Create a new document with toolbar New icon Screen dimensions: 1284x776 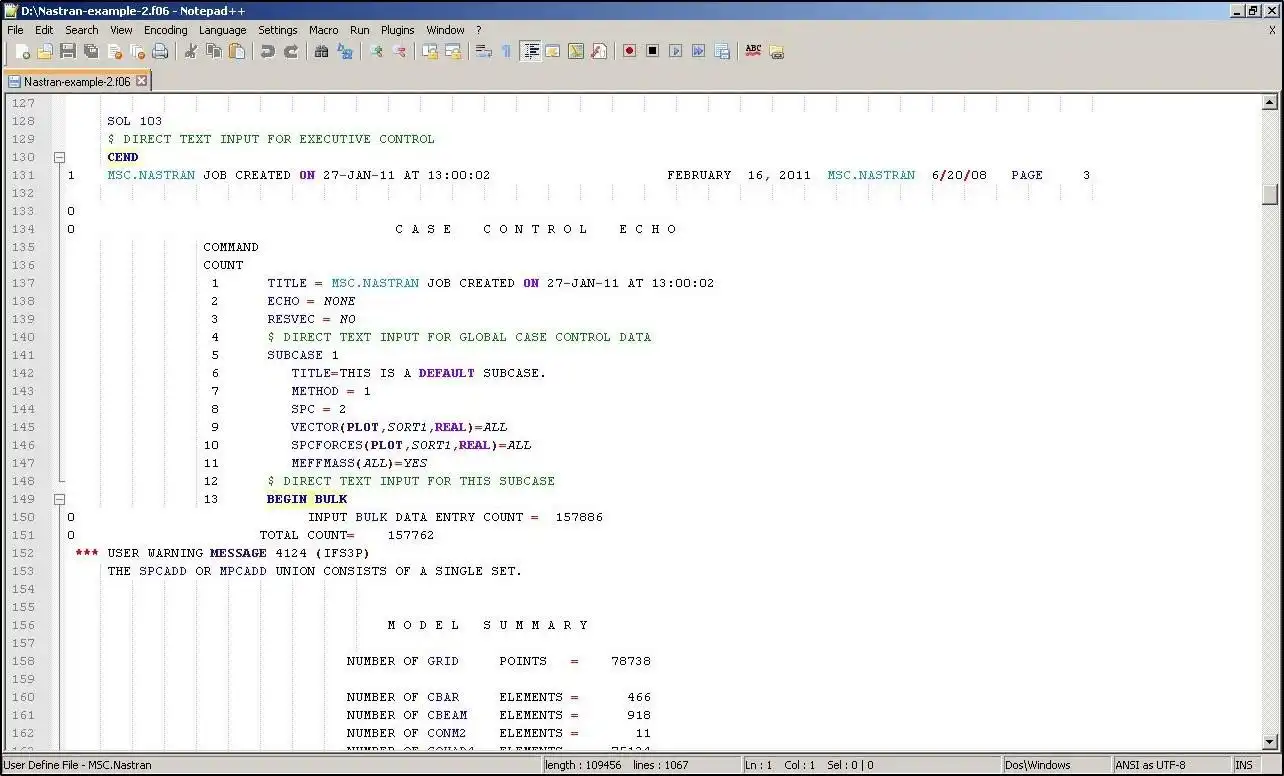(22, 51)
